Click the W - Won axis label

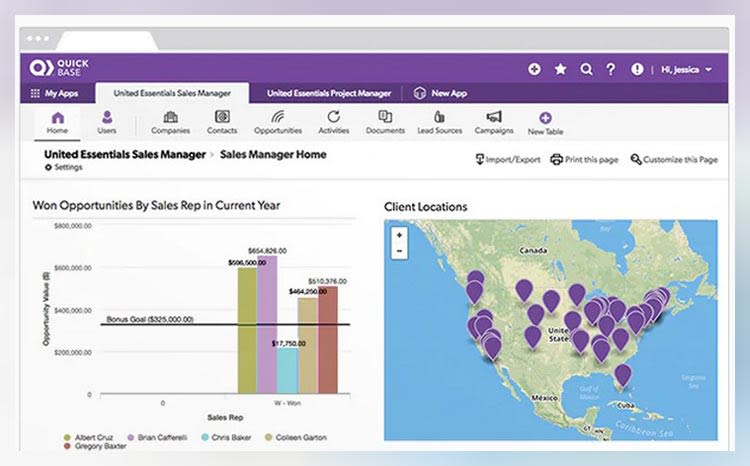tap(287, 403)
